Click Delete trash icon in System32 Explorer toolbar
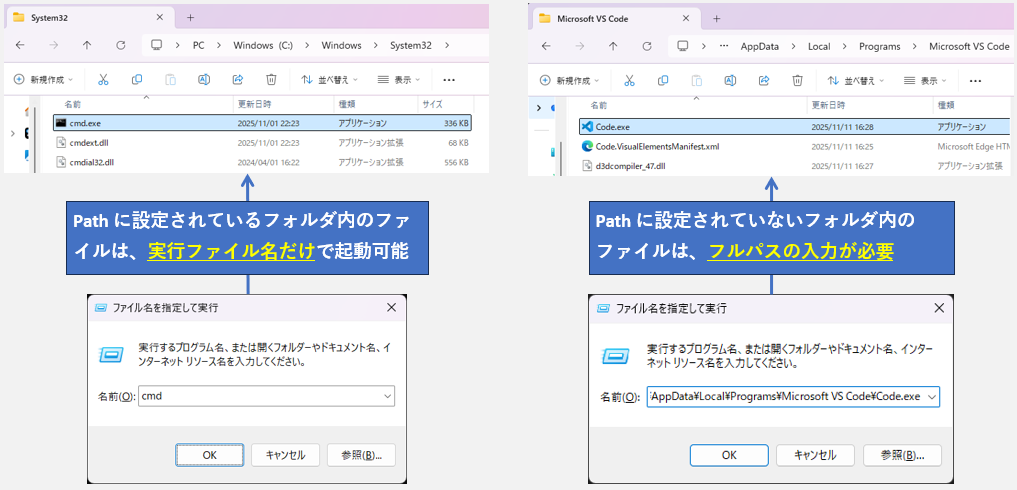This screenshot has width=1017, height=490. [271, 80]
